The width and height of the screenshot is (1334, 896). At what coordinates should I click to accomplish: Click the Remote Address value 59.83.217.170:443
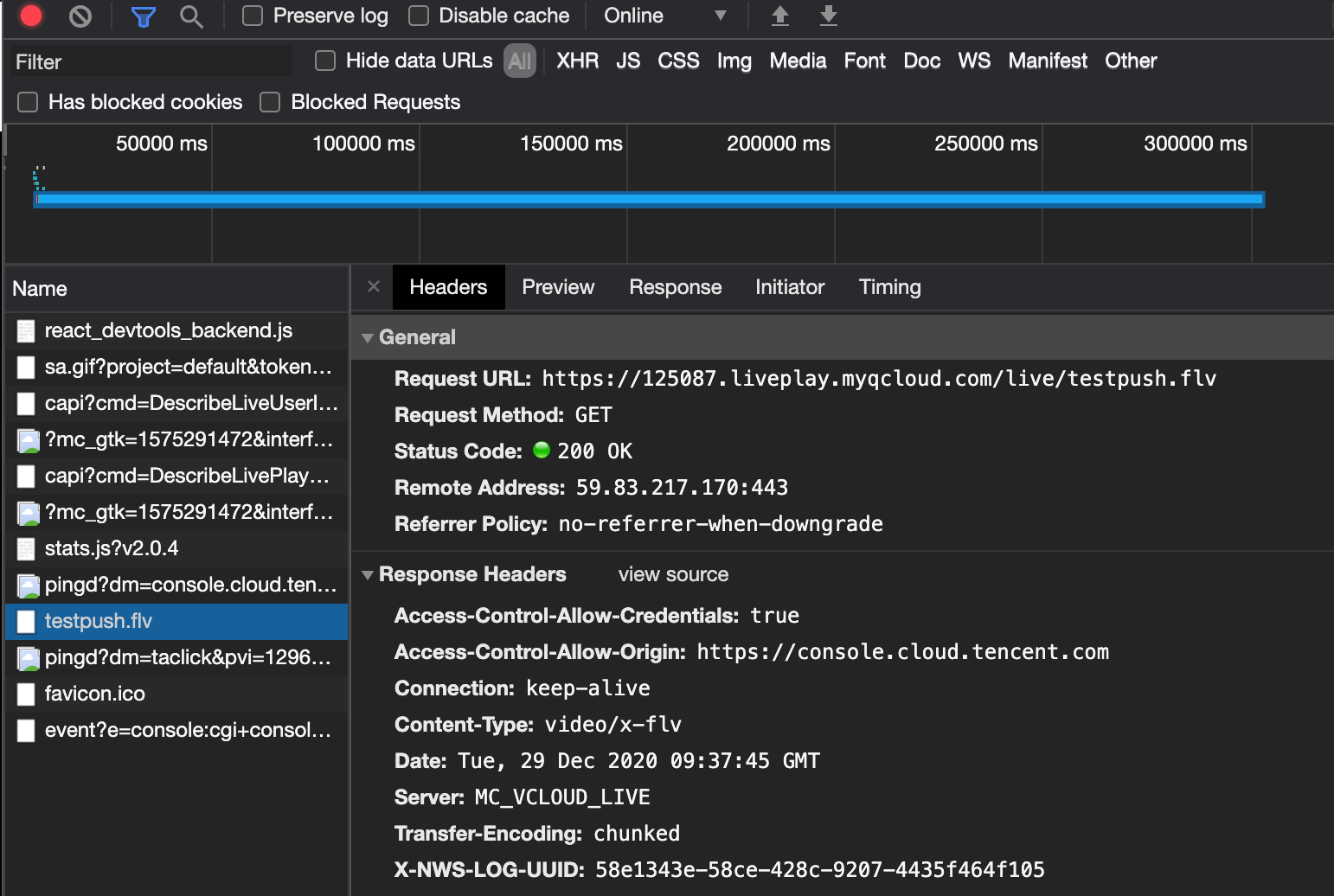(x=682, y=488)
